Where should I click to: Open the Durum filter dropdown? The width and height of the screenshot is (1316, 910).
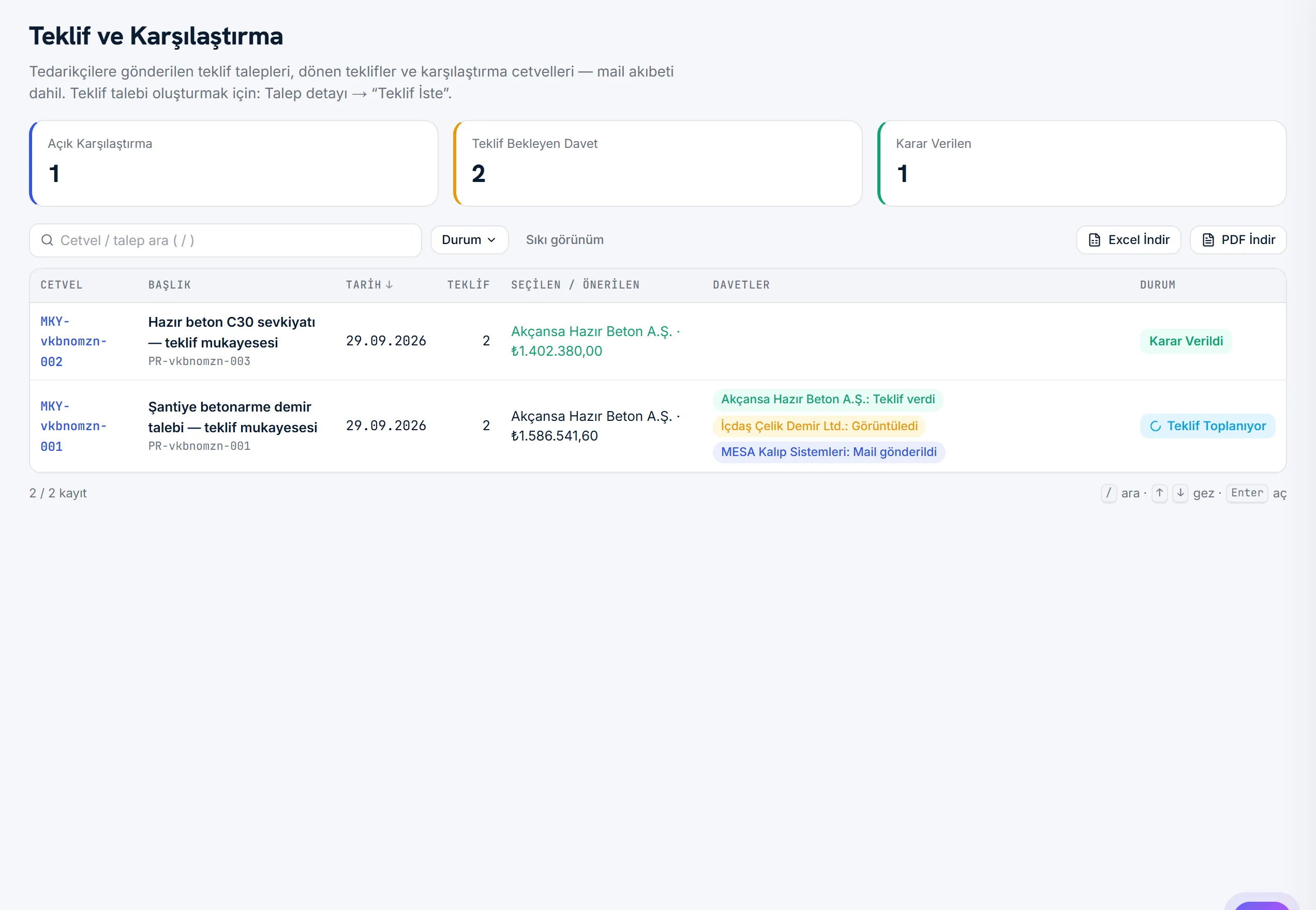(x=469, y=239)
